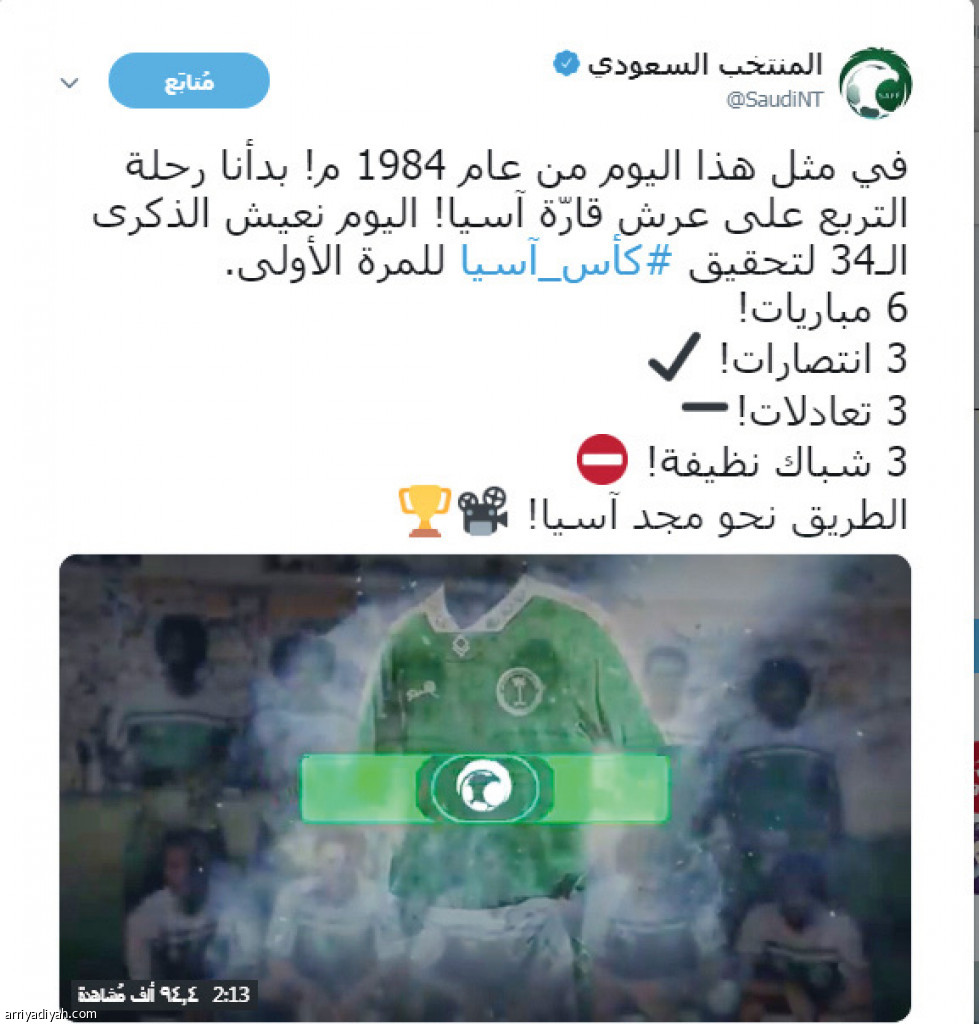Click the movie camera emoji
Image resolution: width=979 pixels, height=1024 pixels.
point(483,511)
